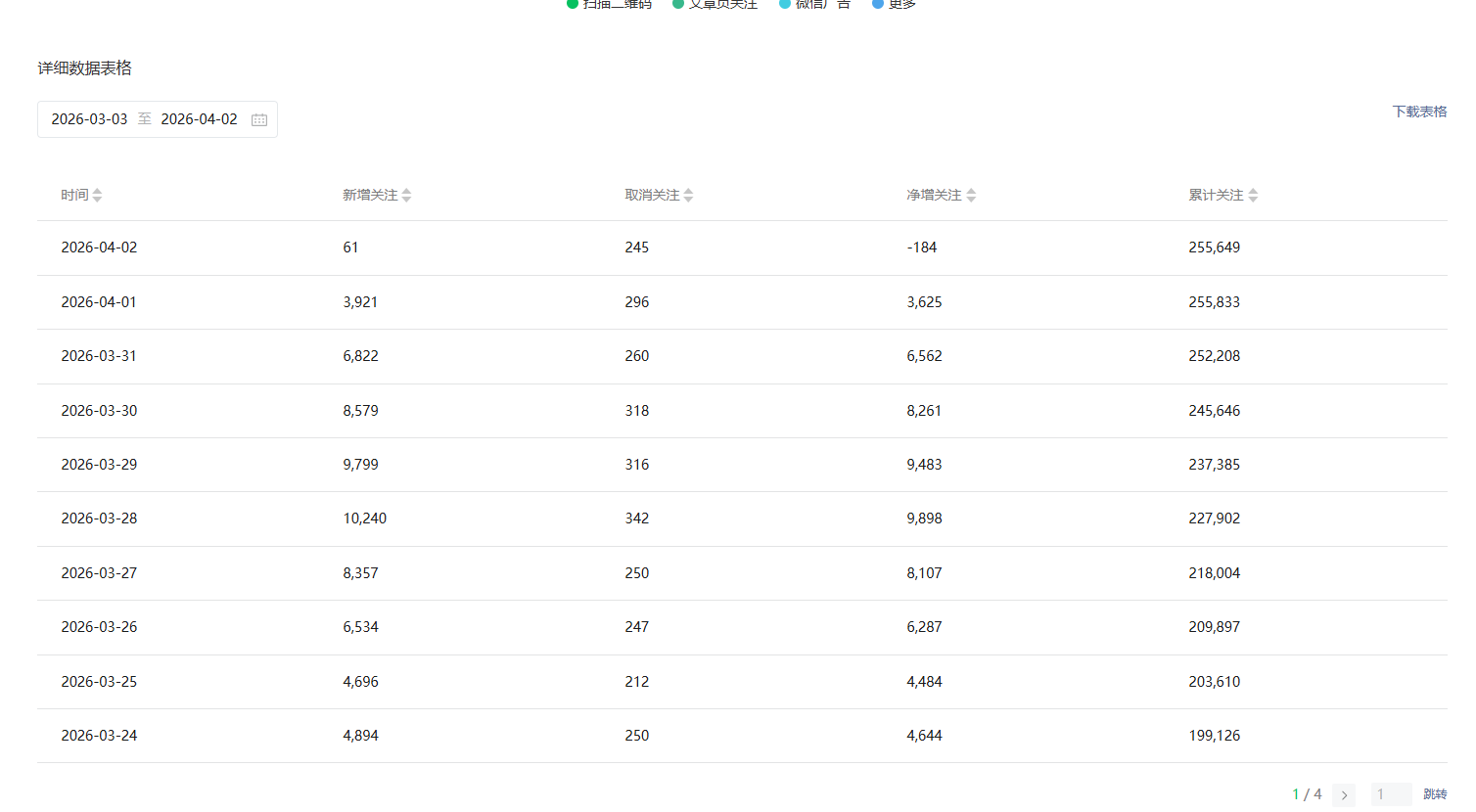Click the 取消关注 column header label
Image resolution: width=1476 pixels, height=812 pixels.
pos(652,196)
